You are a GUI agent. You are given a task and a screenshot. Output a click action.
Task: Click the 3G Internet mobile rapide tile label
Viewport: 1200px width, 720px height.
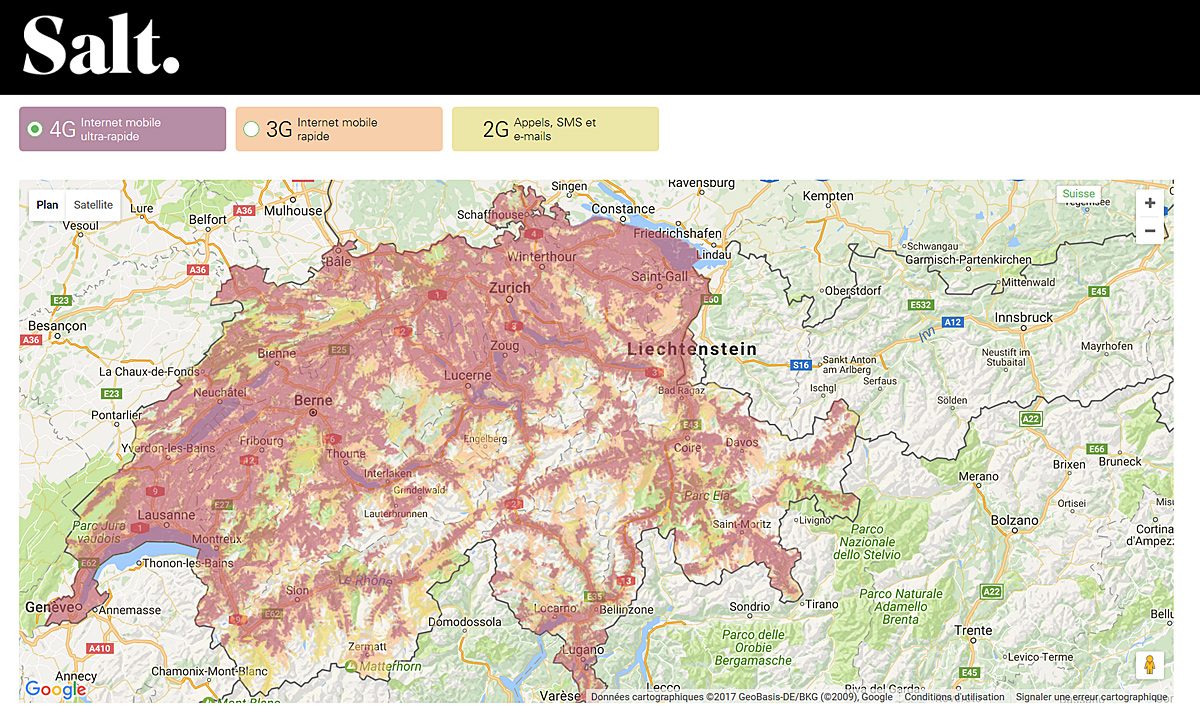click(x=337, y=129)
